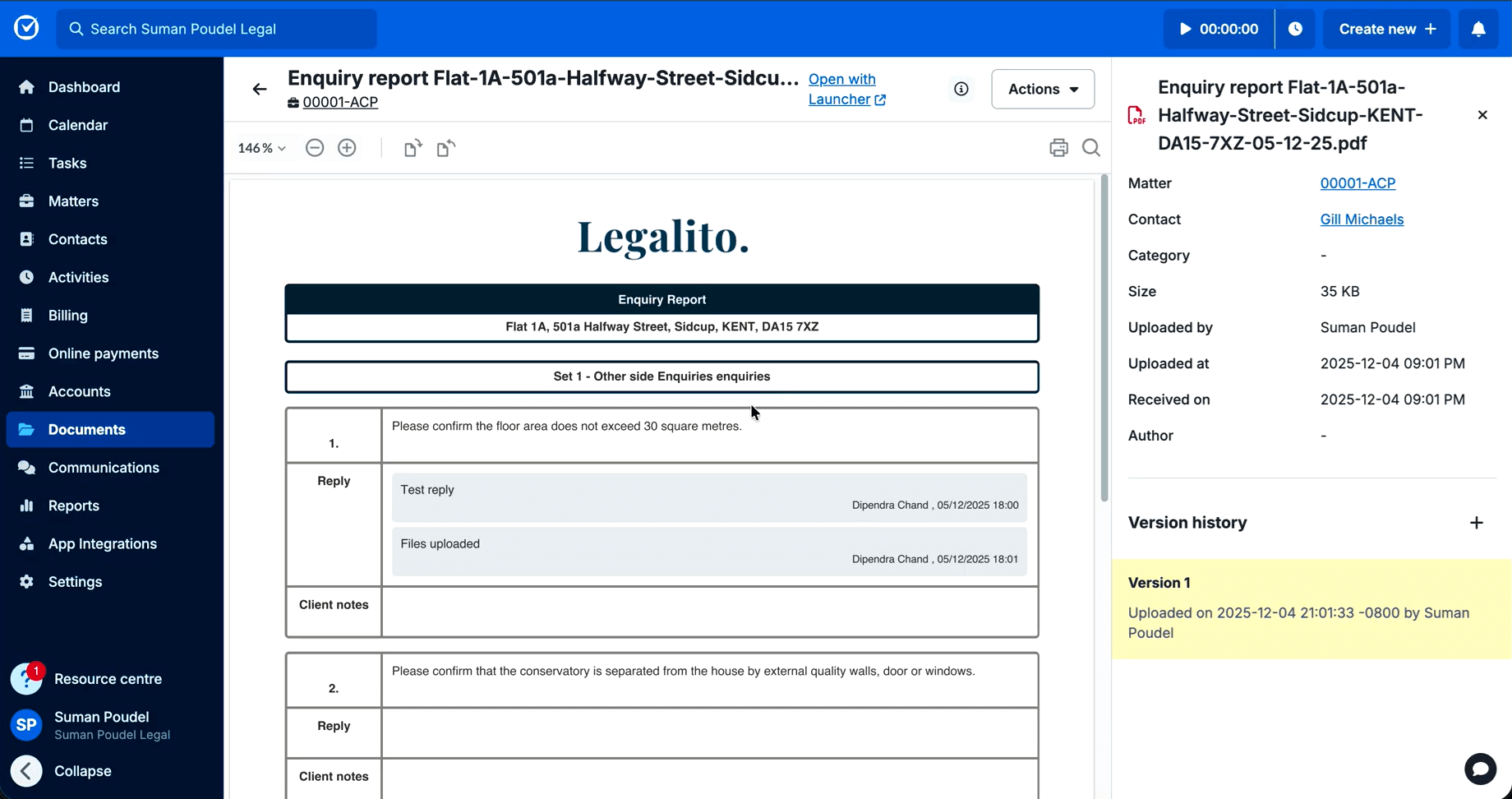The image size is (1512, 799).
Task: Open the Gill Michaels contact link
Action: coord(1362,219)
